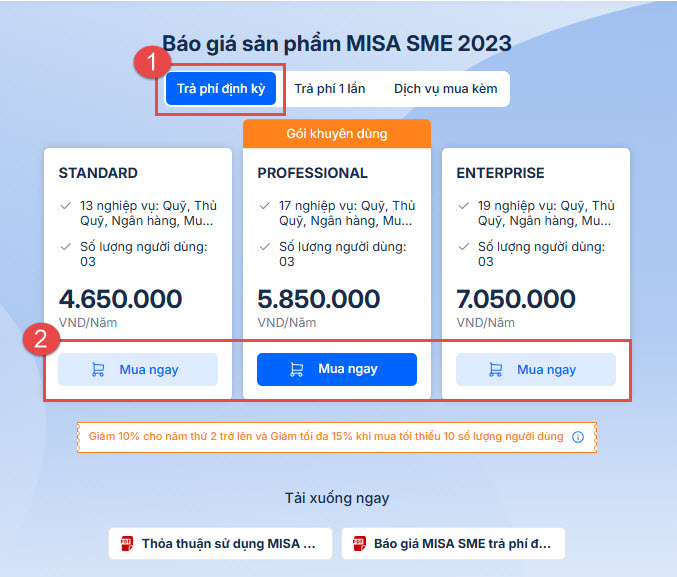Click the PROFESSIONAL price 5.850.000
This screenshot has width=677, height=577.
point(319,298)
